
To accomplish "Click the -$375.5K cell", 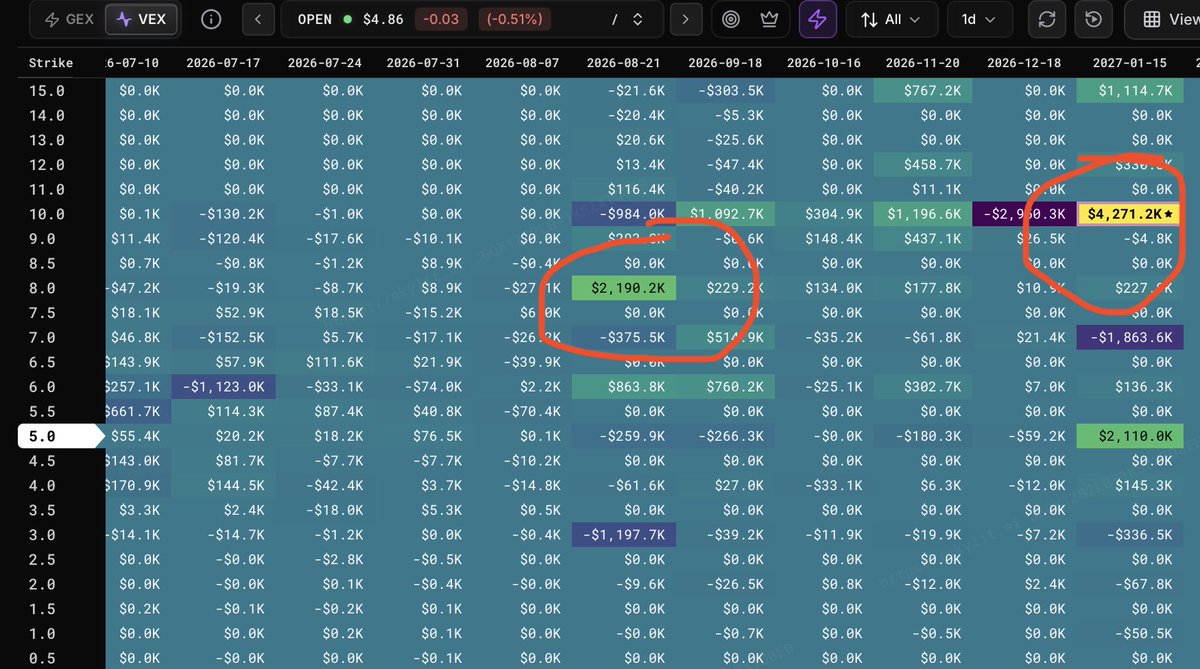I will 624,338.
